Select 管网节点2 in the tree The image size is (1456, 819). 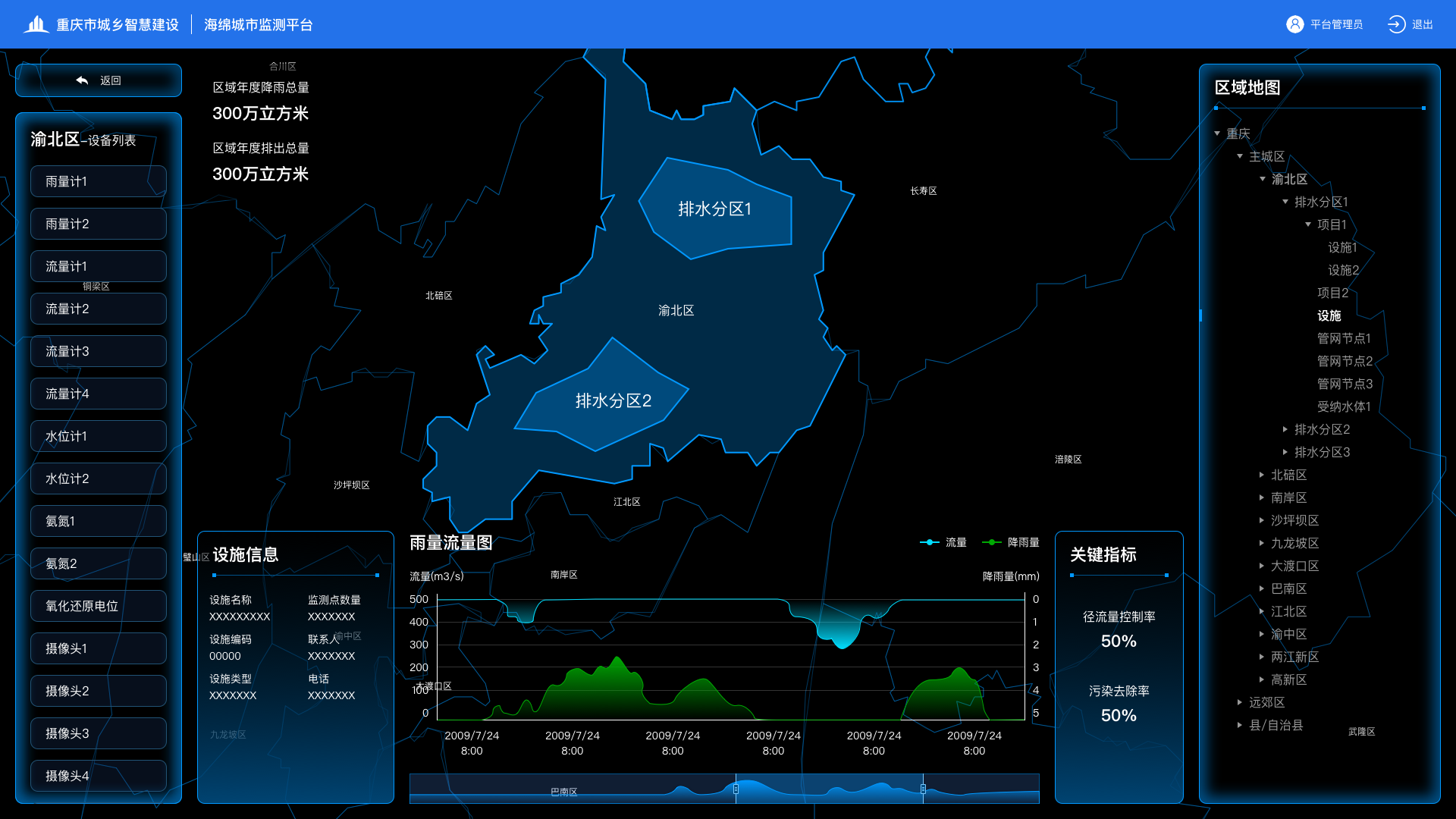pos(1345,361)
